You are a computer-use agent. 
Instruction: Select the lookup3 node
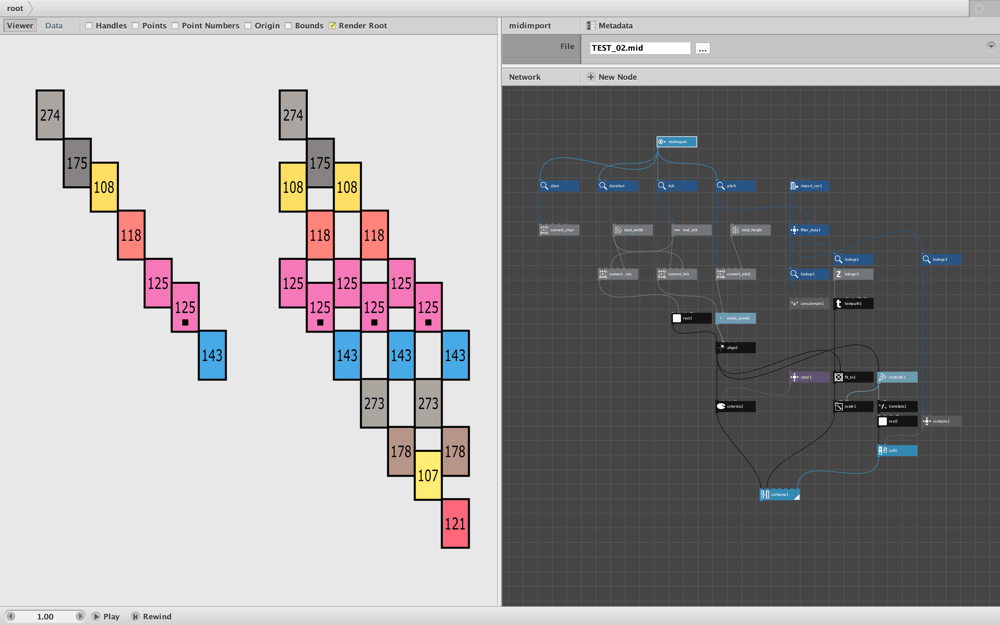pyautogui.click(x=941, y=259)
